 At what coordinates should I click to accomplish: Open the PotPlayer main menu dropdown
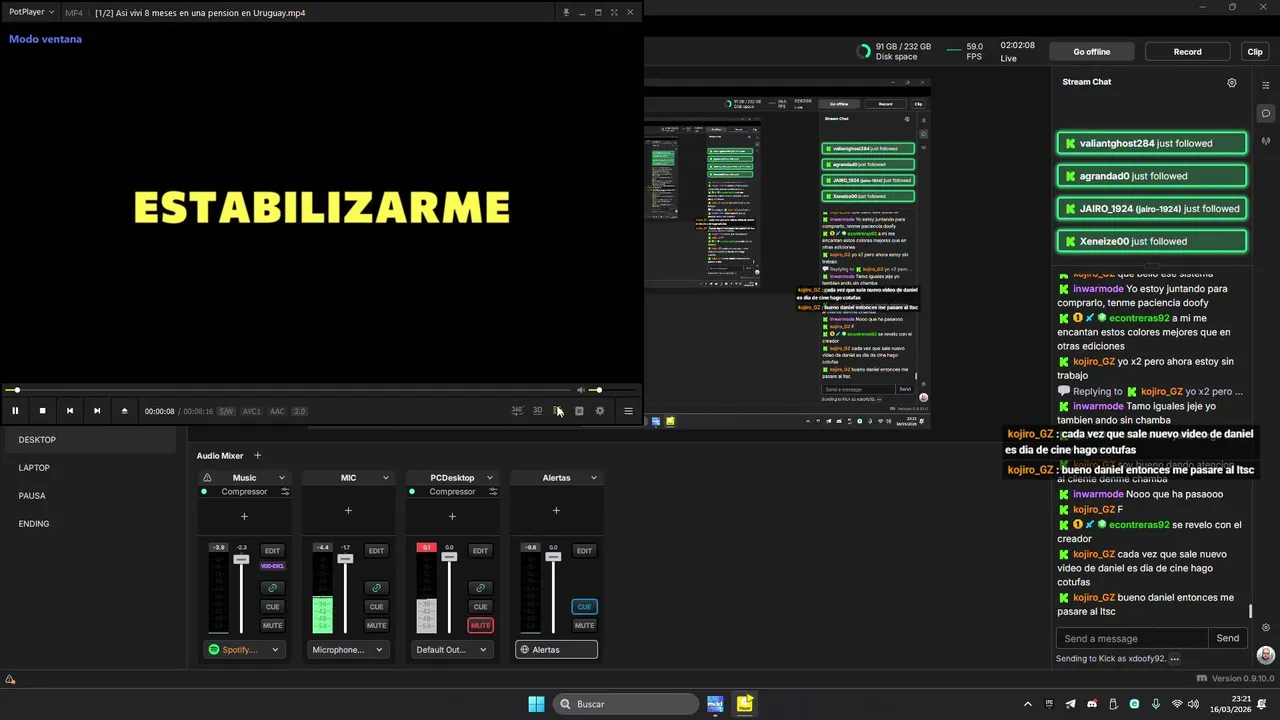click(31, 13)
